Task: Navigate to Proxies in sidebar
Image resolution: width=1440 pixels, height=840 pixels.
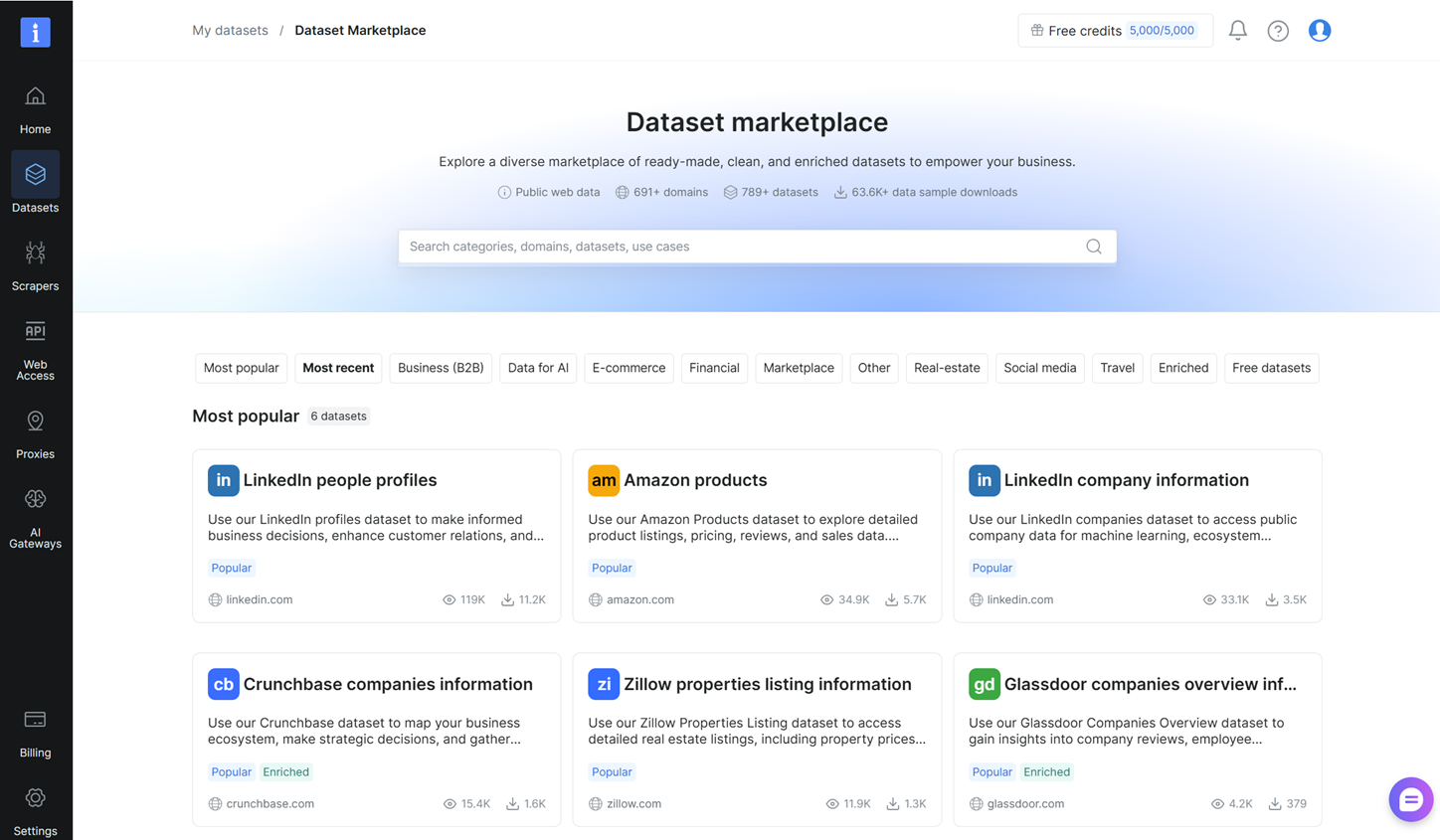Action: click(35, 433)
